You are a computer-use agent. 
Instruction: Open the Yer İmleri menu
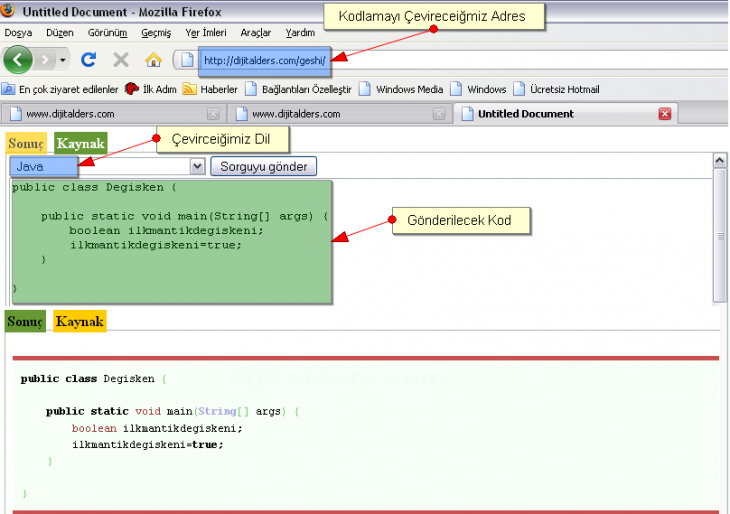(x=206, y=33)
